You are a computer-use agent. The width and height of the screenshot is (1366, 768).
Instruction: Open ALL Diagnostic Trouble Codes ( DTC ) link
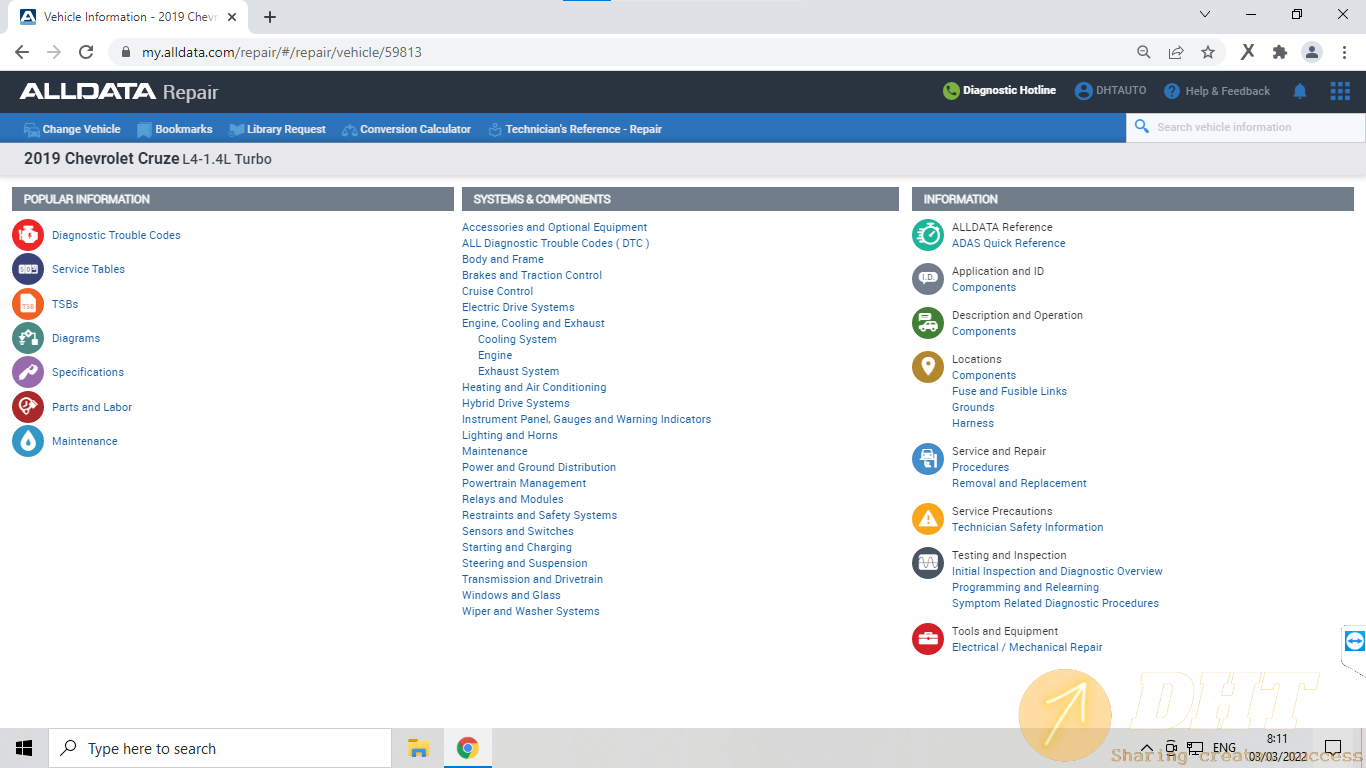(555, 243)
